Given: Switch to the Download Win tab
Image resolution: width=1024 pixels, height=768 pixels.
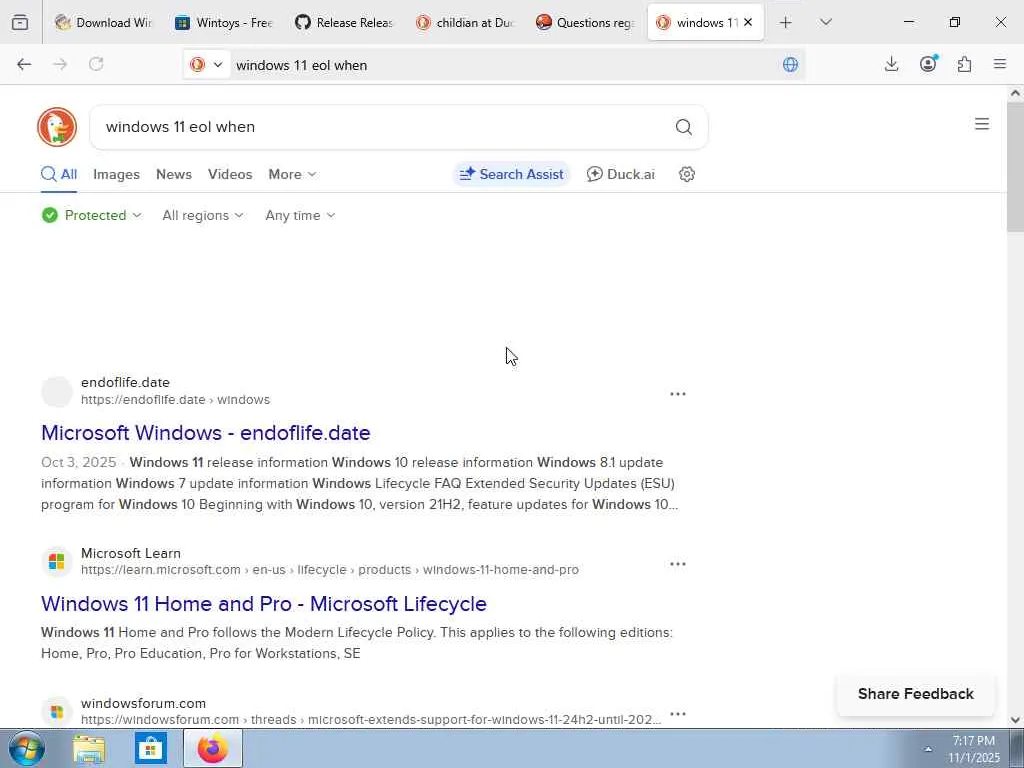Looking at the screenshot, I should (x=104, y=23).
